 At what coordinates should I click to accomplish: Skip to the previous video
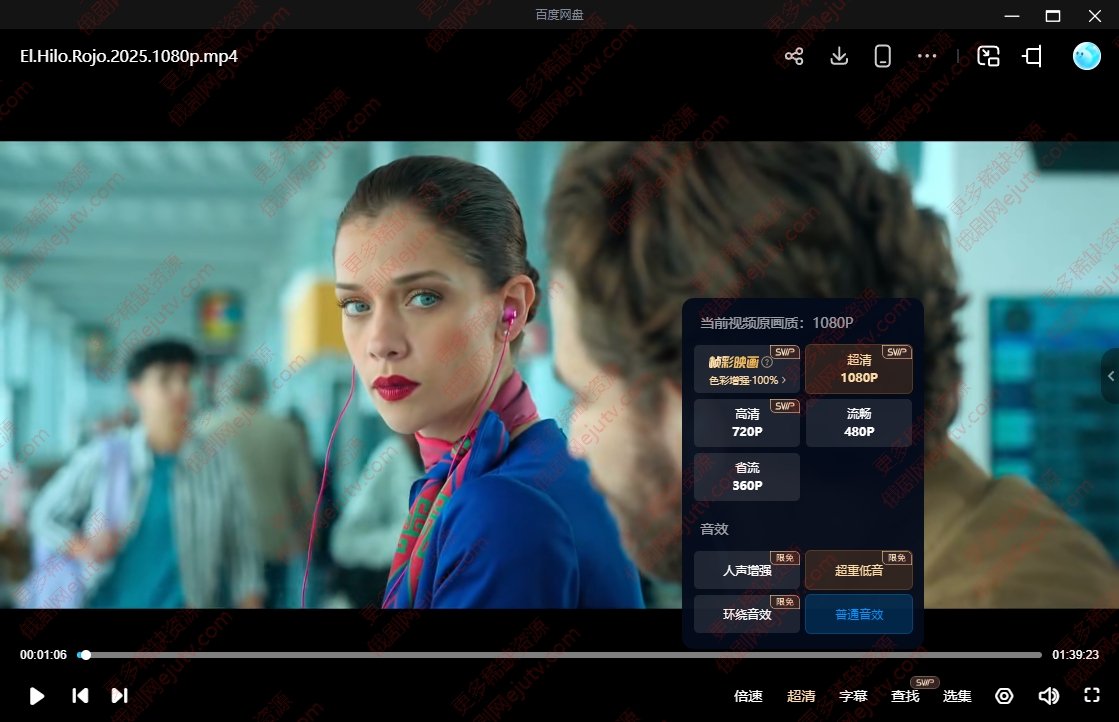click(81, 696)
